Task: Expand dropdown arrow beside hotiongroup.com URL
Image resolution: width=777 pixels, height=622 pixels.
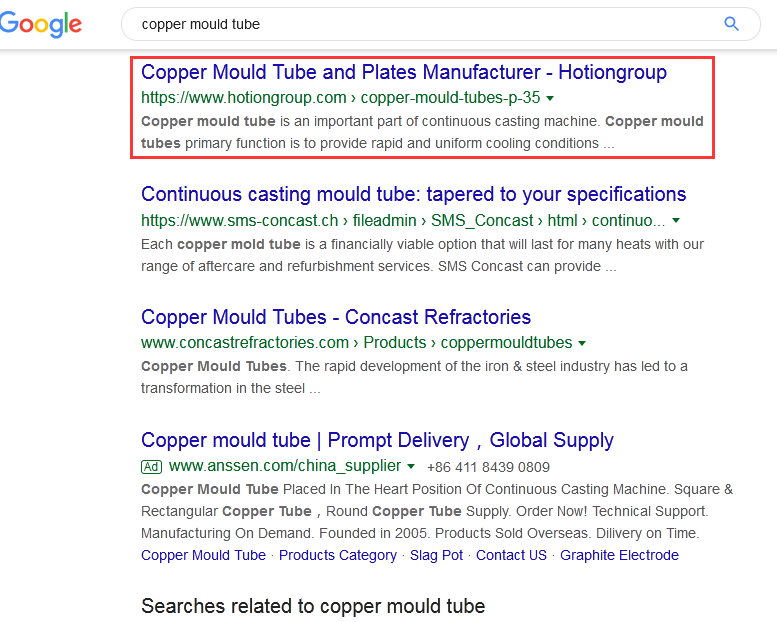Action: tap(550, 98)
